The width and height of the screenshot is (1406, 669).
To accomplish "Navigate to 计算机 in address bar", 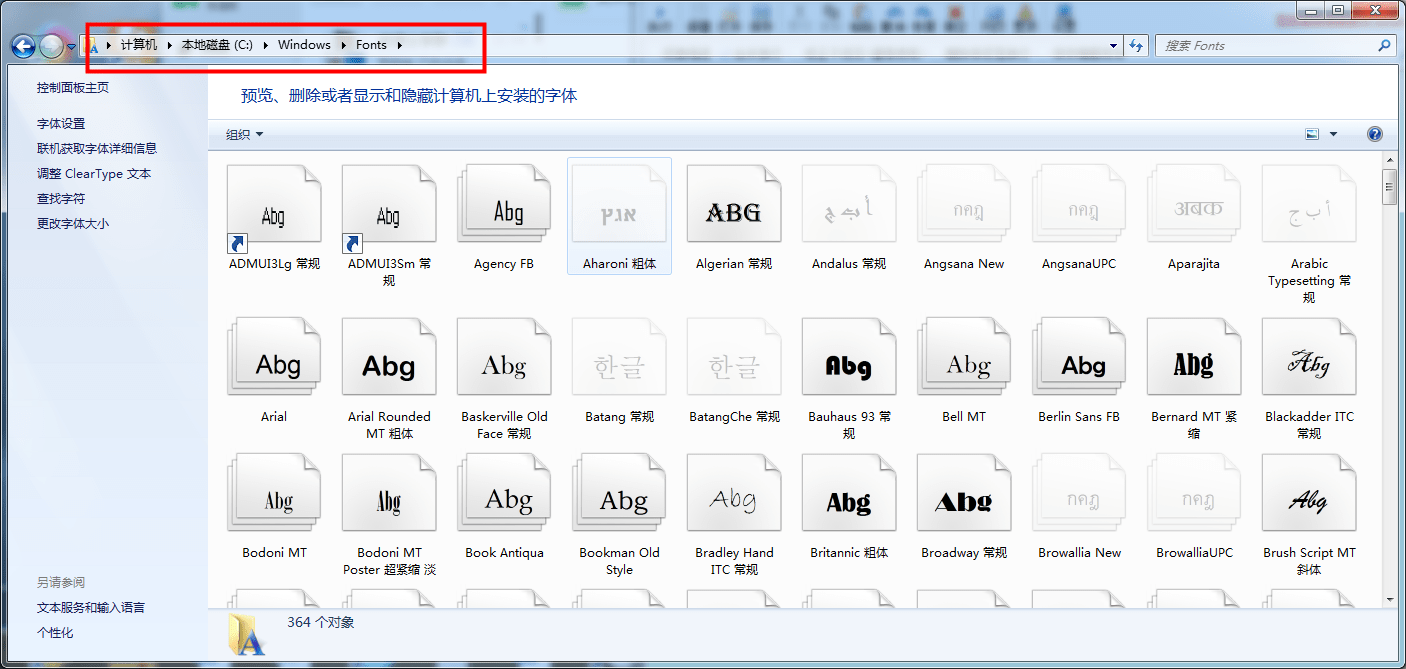I will (139, 45).
